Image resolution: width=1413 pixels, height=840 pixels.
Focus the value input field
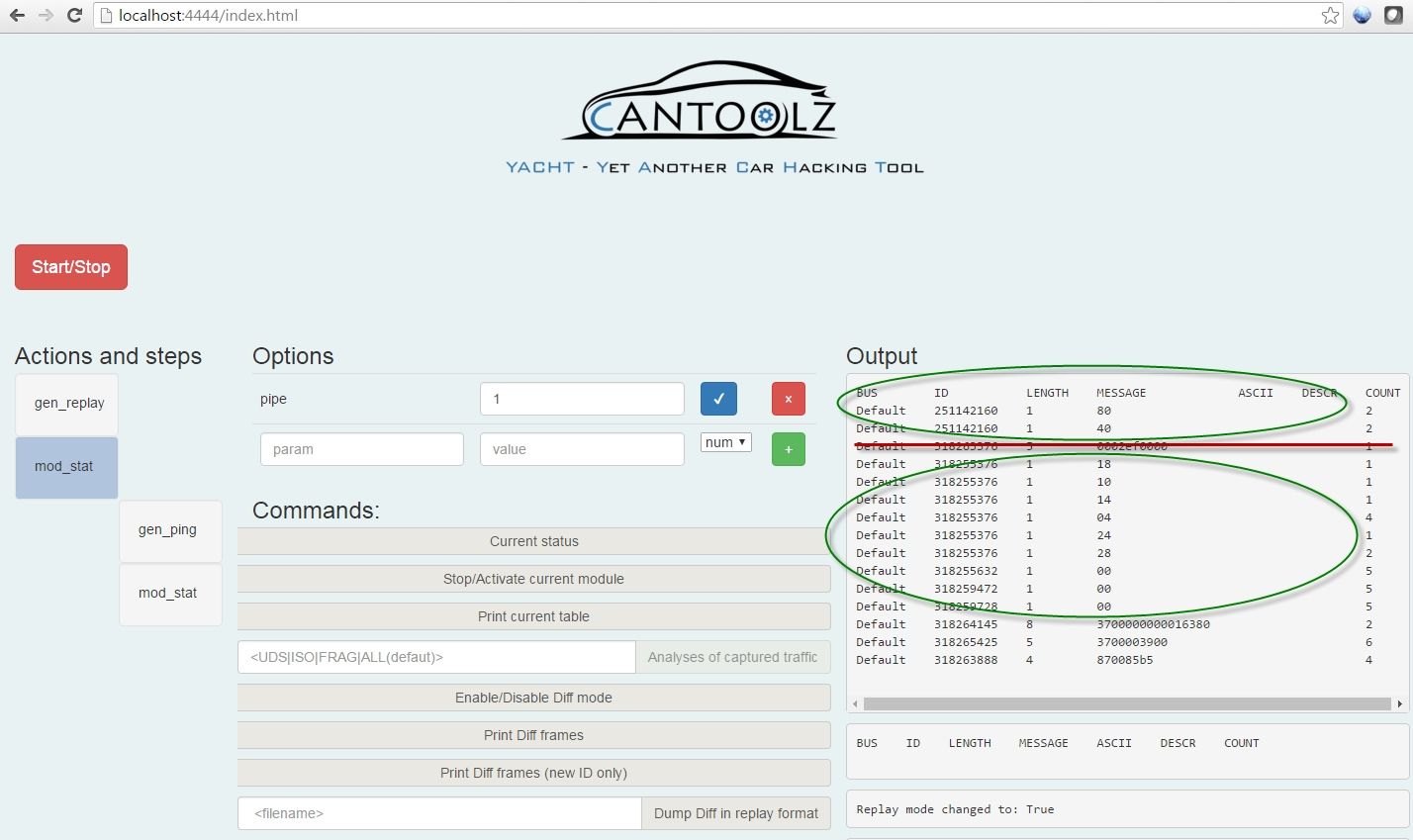pos(582,449)
